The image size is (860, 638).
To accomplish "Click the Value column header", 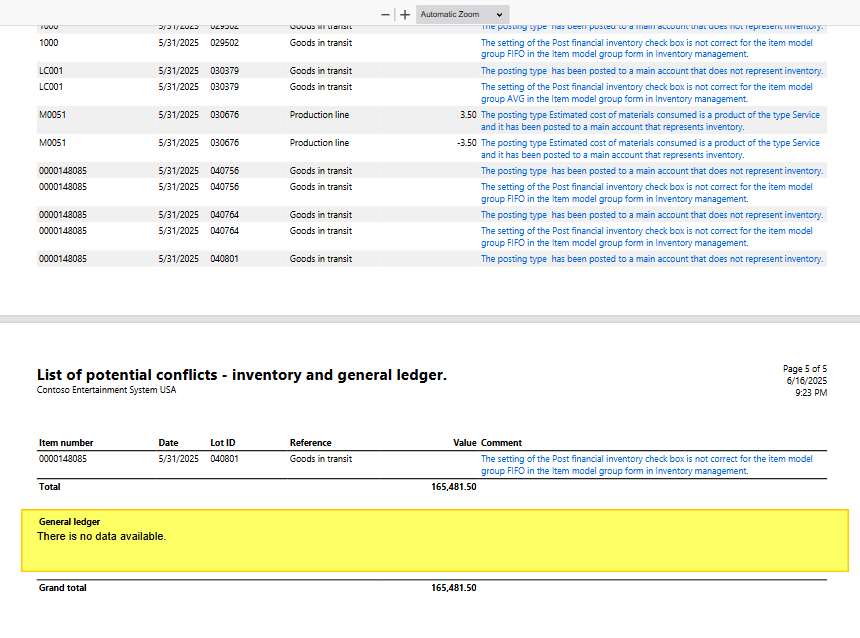I will [464, 442].
